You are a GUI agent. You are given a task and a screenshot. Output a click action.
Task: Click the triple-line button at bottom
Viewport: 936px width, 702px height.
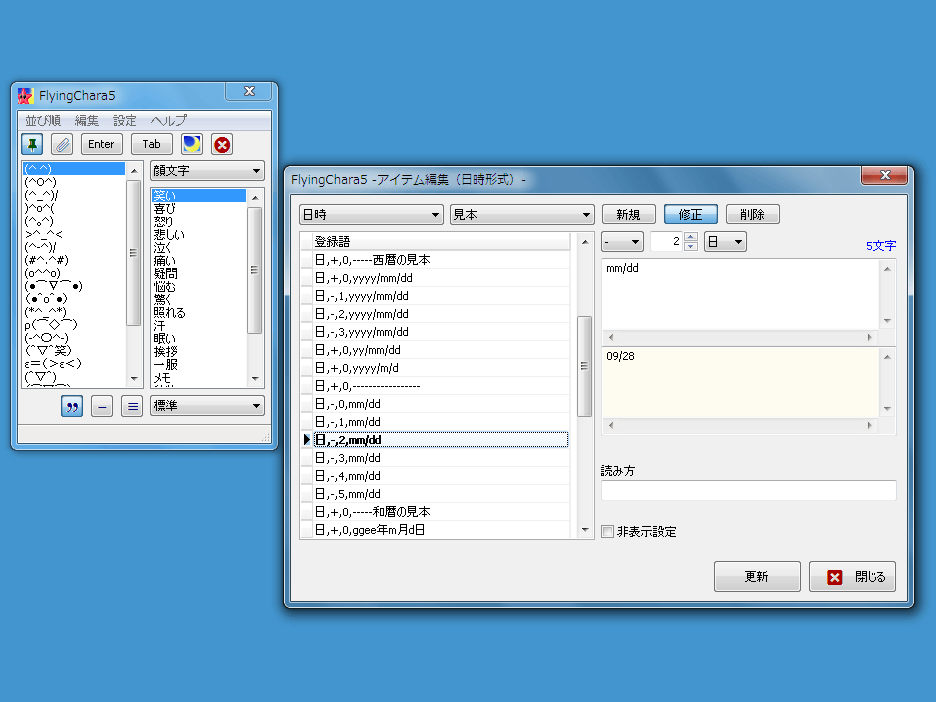coord(132,407)
